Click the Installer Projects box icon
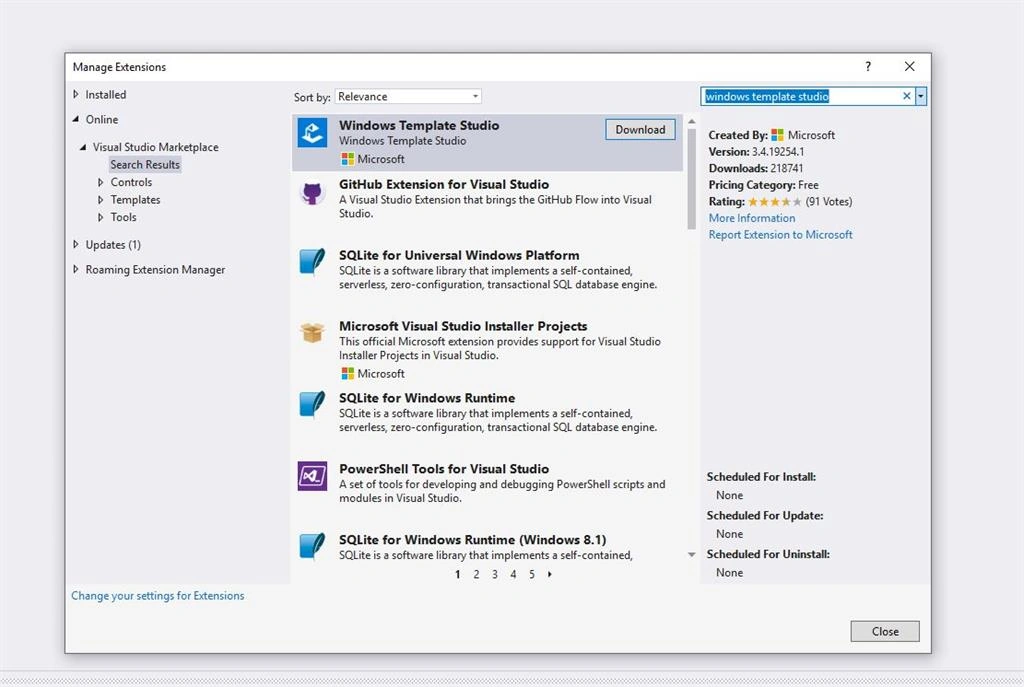 [312, 332]
